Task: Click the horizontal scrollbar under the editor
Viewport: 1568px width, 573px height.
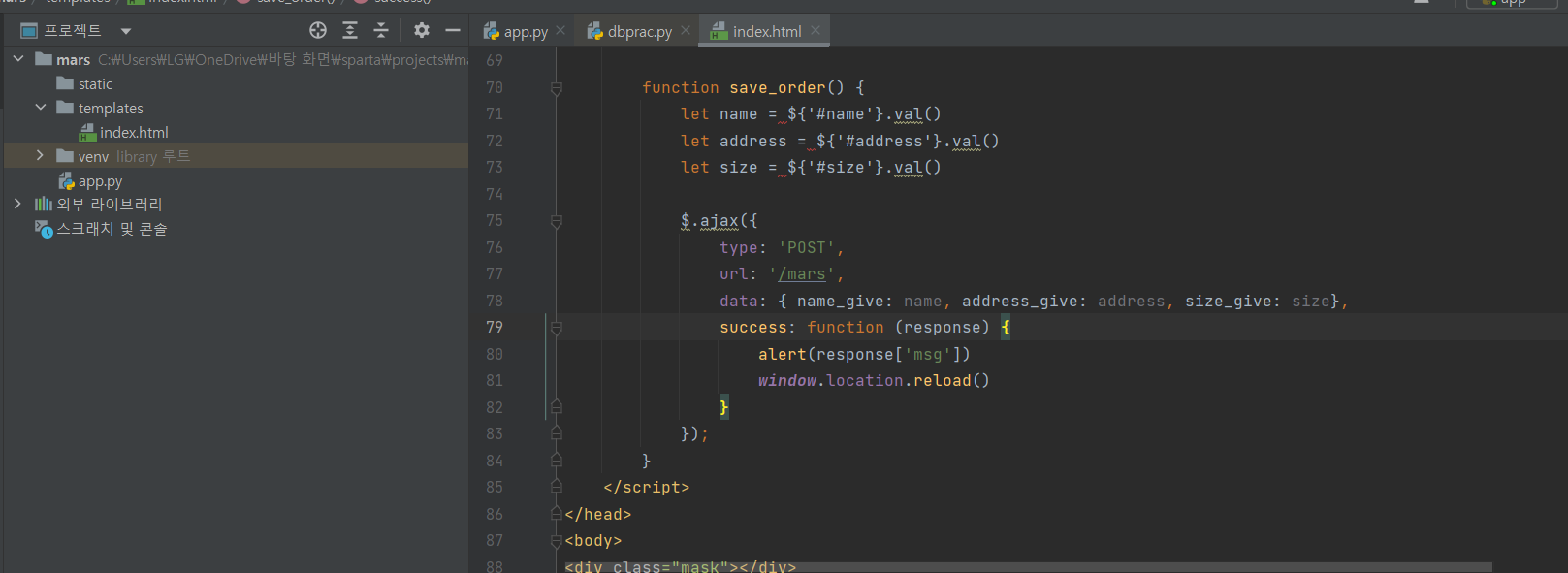Action: pyautogui.click(x=1028, y=567)
